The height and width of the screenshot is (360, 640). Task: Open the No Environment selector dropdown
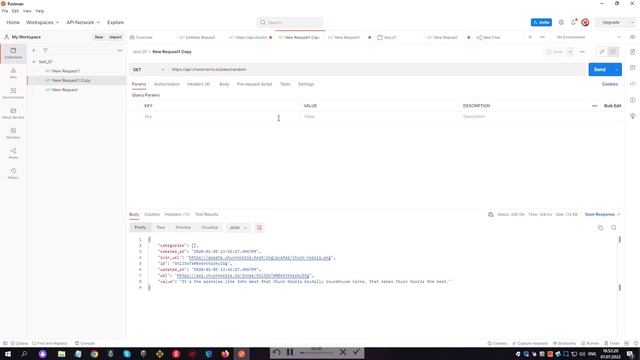pos(589,37)
